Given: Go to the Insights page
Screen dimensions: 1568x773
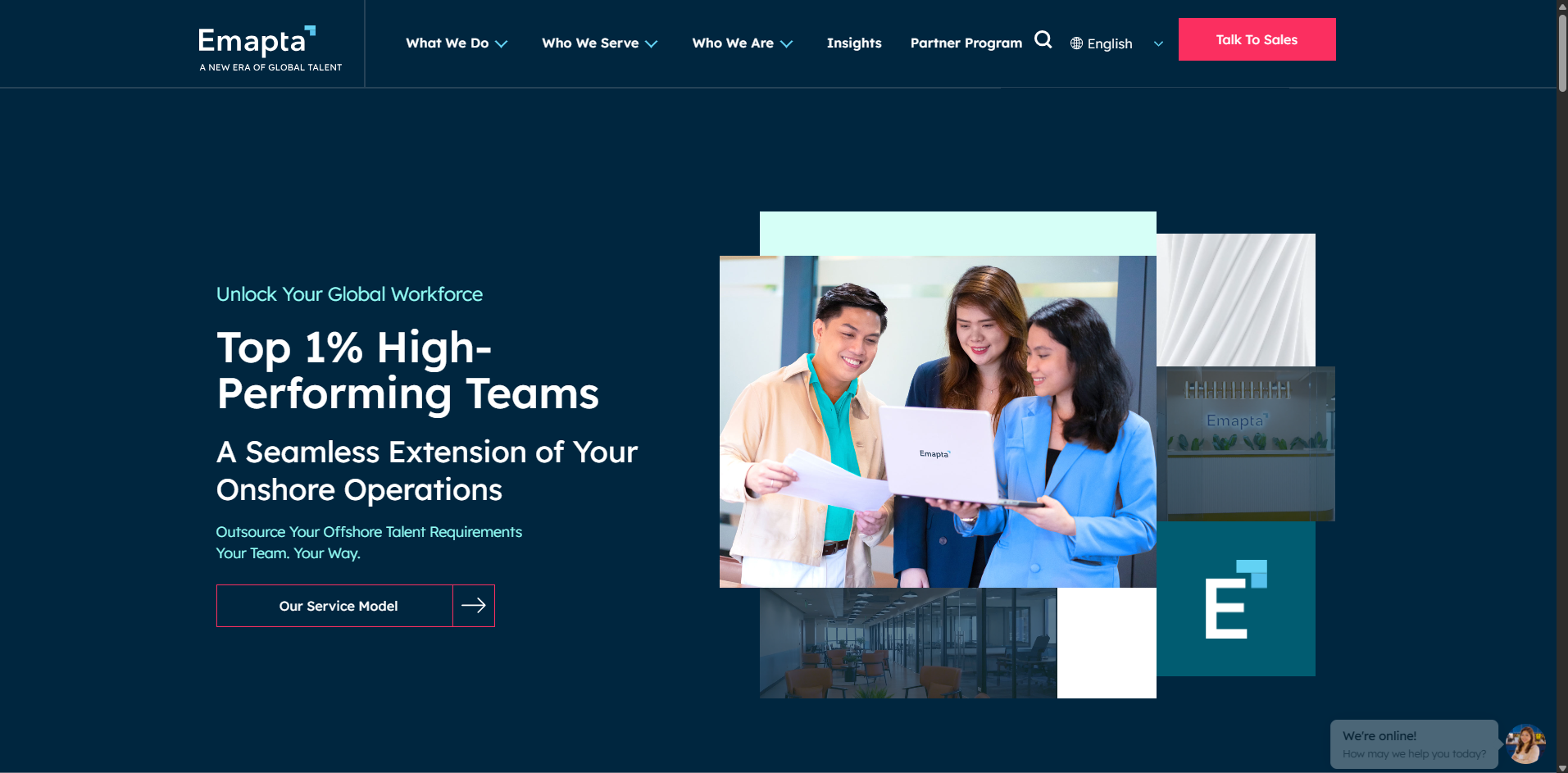Looking at the screenshot, I should (853, 43).
